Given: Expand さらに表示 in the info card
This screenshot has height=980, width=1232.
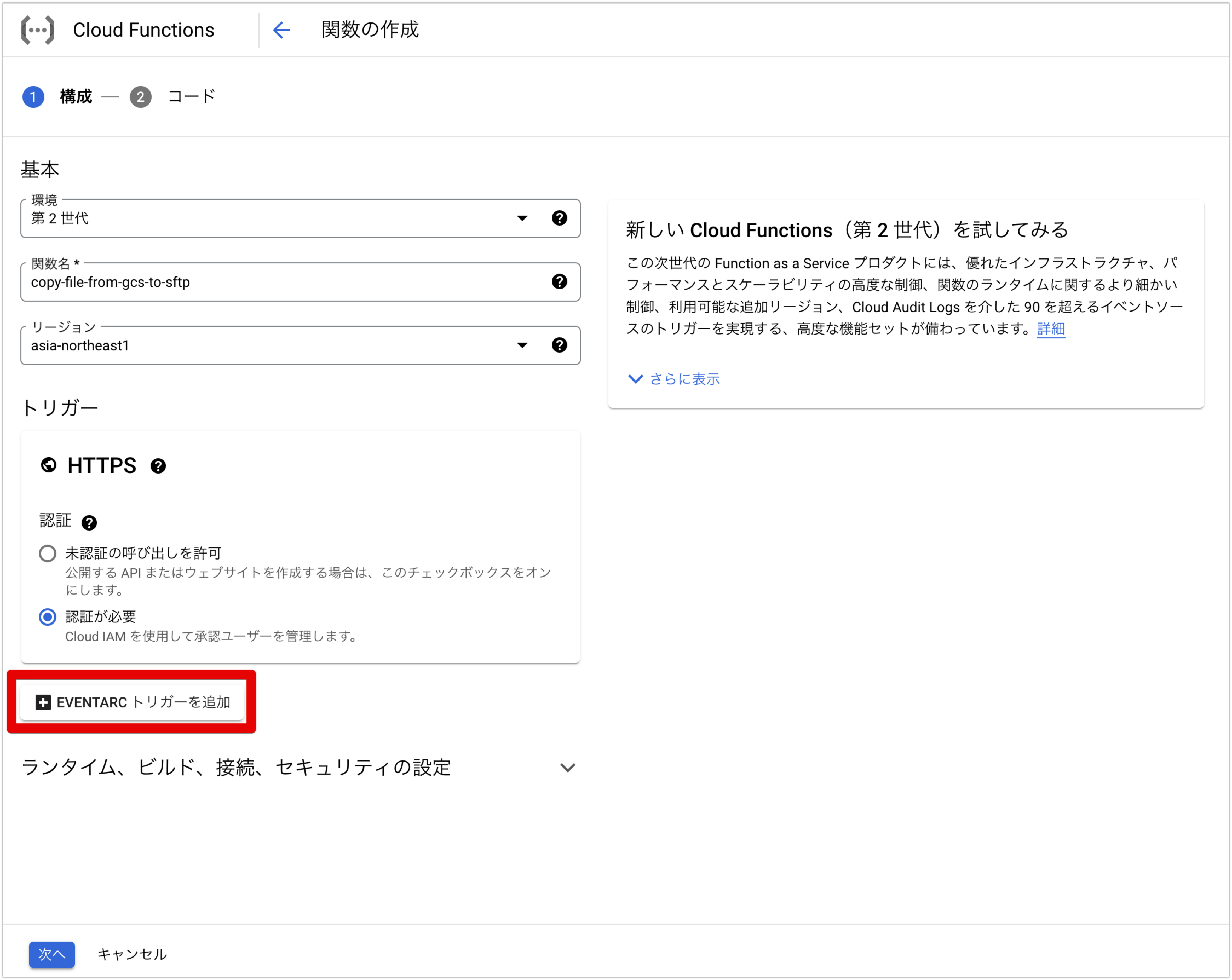Looking at the screenshot, I should pyautogui.click(x=674, y=379).
